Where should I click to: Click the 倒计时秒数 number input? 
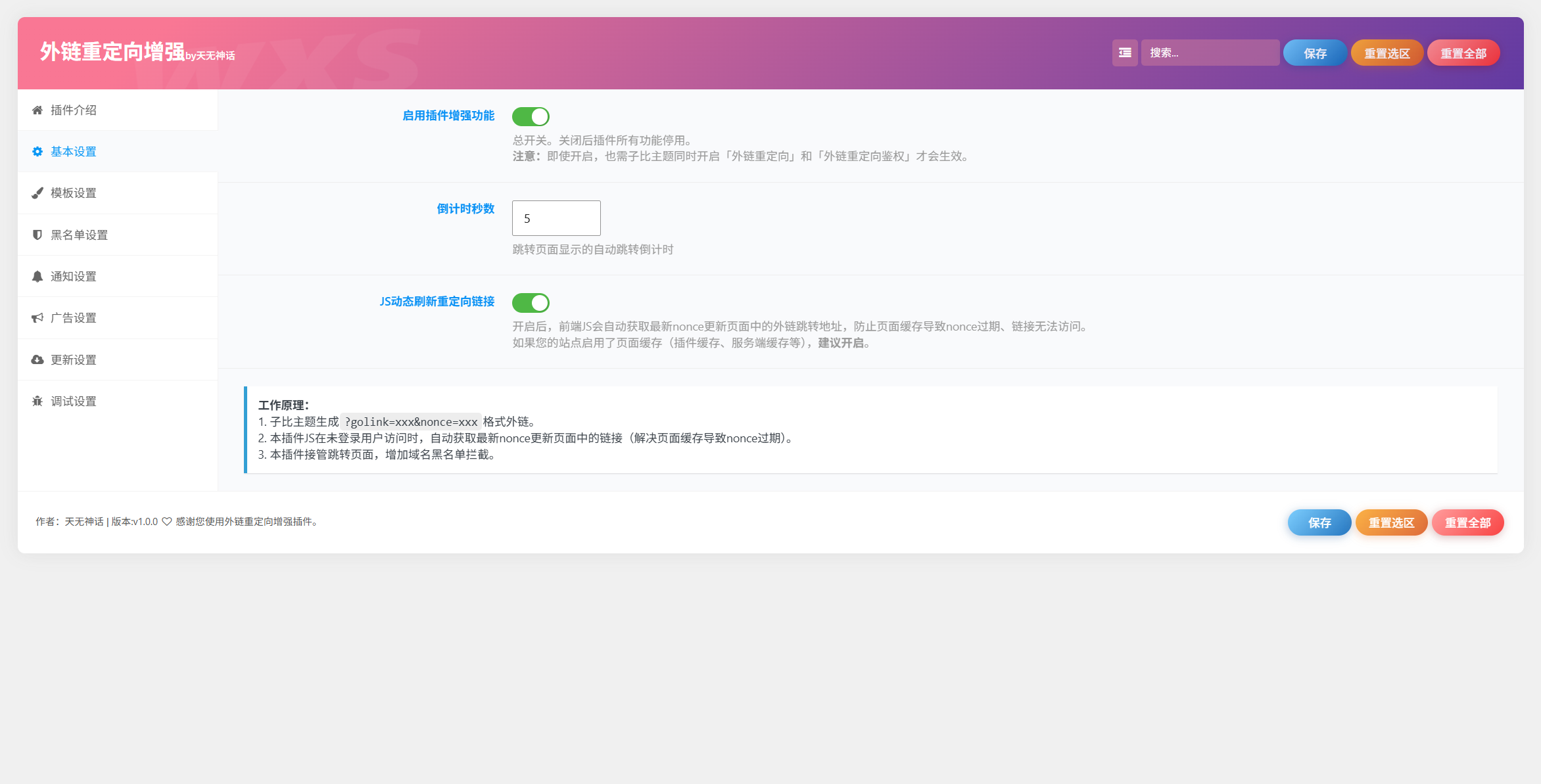point(556,218)
